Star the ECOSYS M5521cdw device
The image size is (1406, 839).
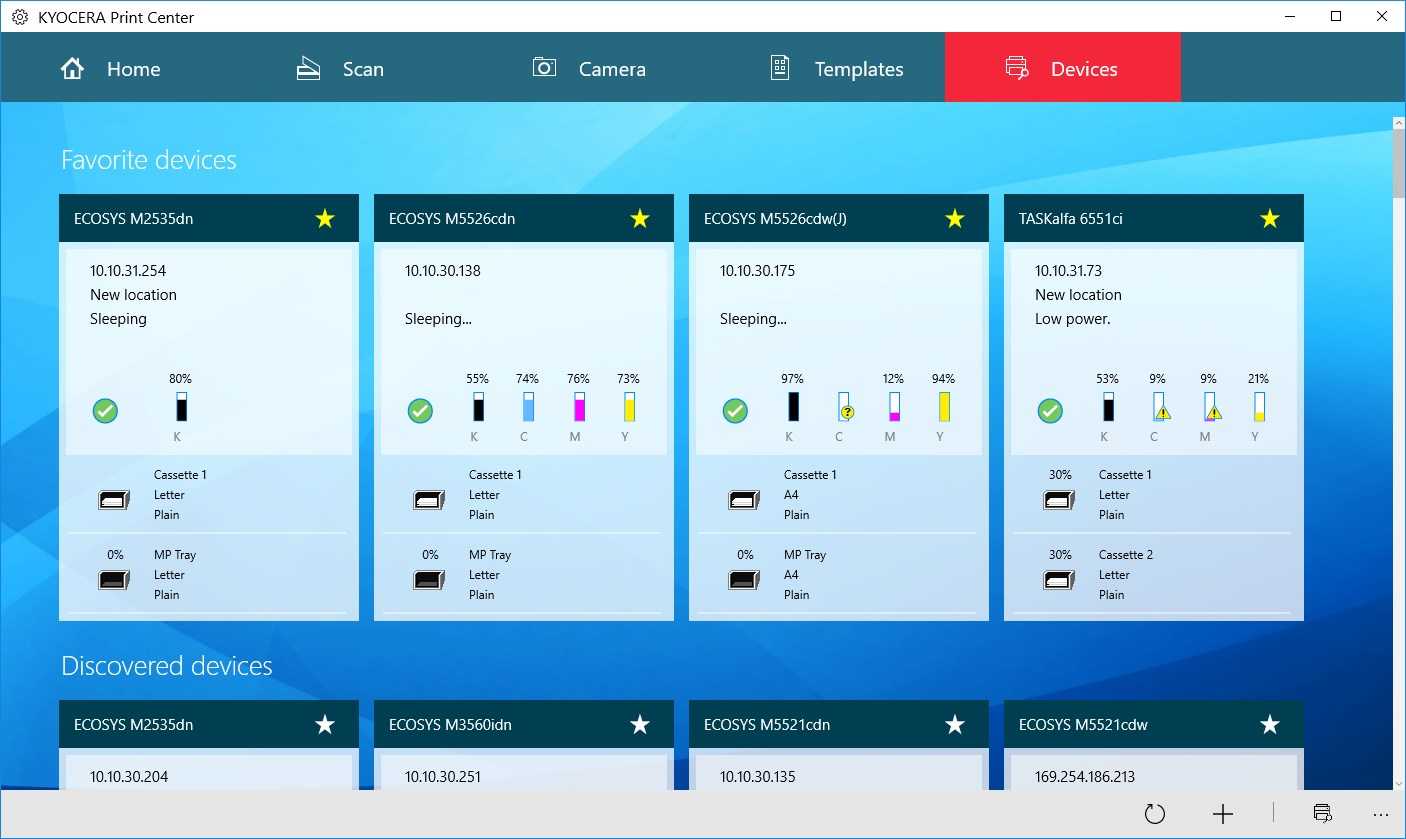click(x=1270, y=724)
